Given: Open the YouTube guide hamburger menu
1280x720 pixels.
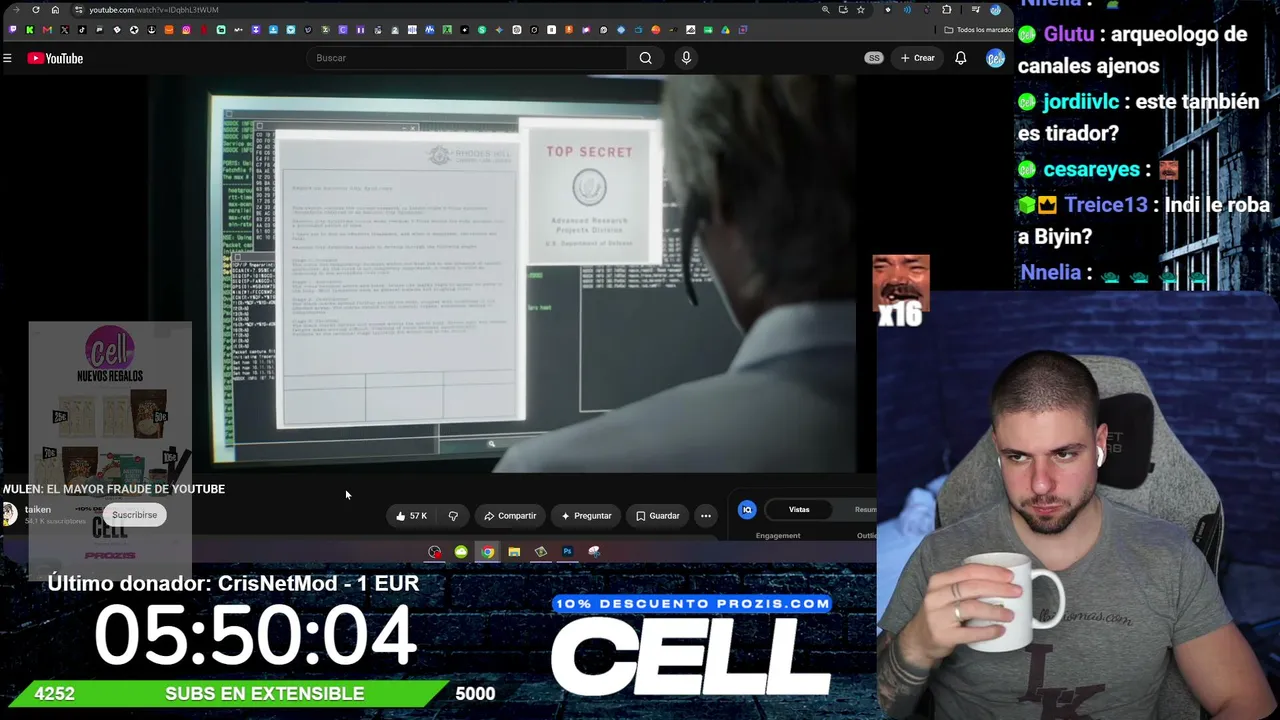Looking at the screenshot, I should (x=7, y=58).
